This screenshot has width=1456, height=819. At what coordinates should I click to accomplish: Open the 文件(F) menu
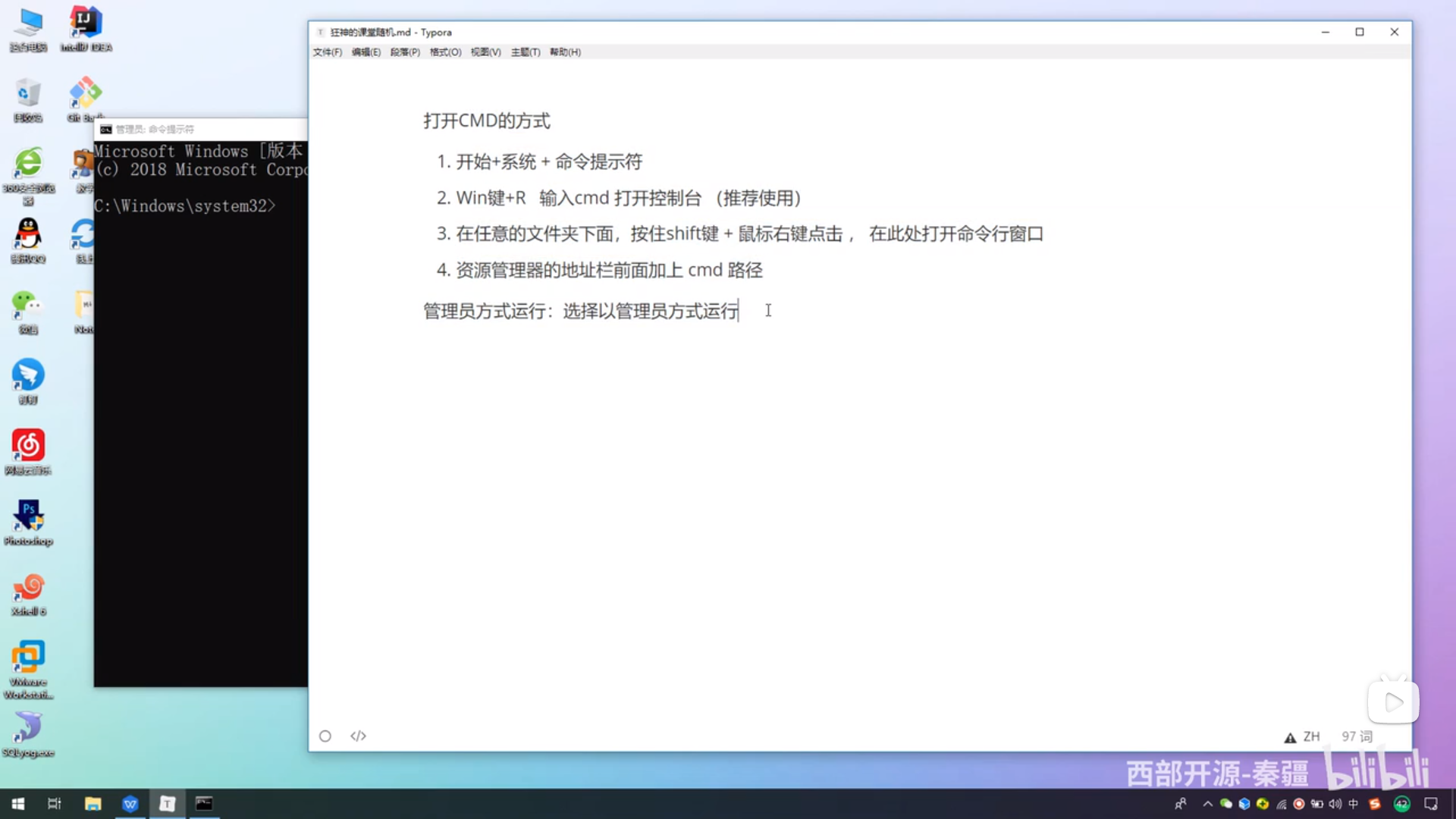(x=327, y=52)
